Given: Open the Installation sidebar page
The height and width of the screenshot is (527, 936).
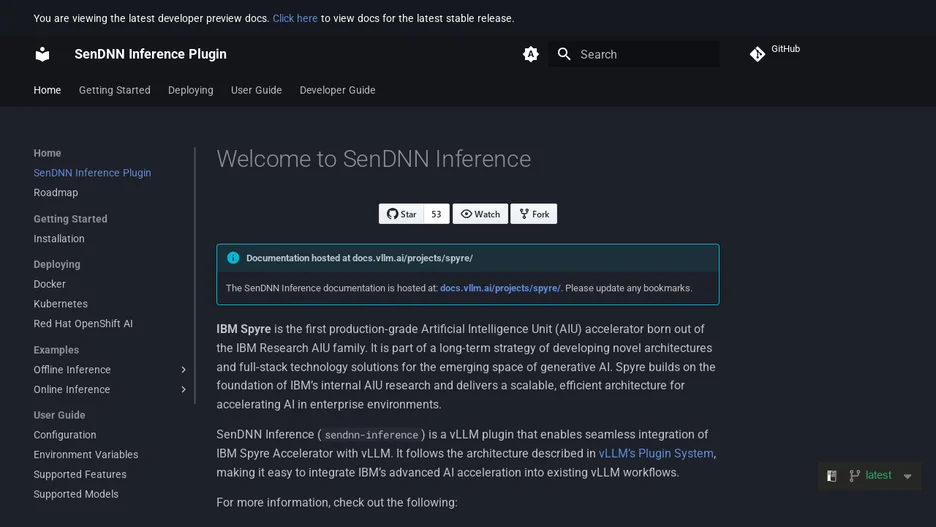Looking at the screenshot, I should (x=58, y=238).
